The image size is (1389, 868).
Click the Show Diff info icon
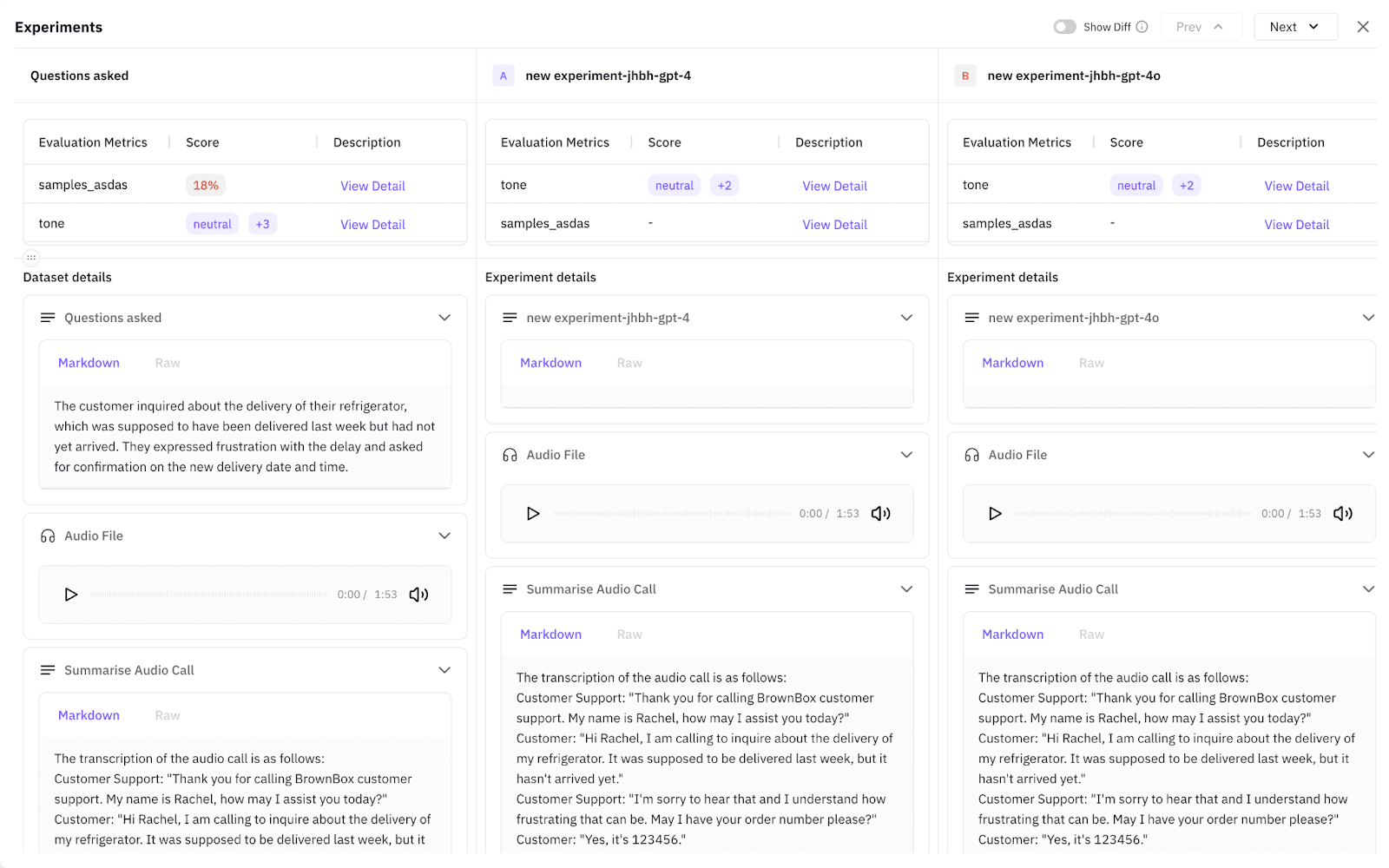pyautogui.click(x=1142, y=27)
